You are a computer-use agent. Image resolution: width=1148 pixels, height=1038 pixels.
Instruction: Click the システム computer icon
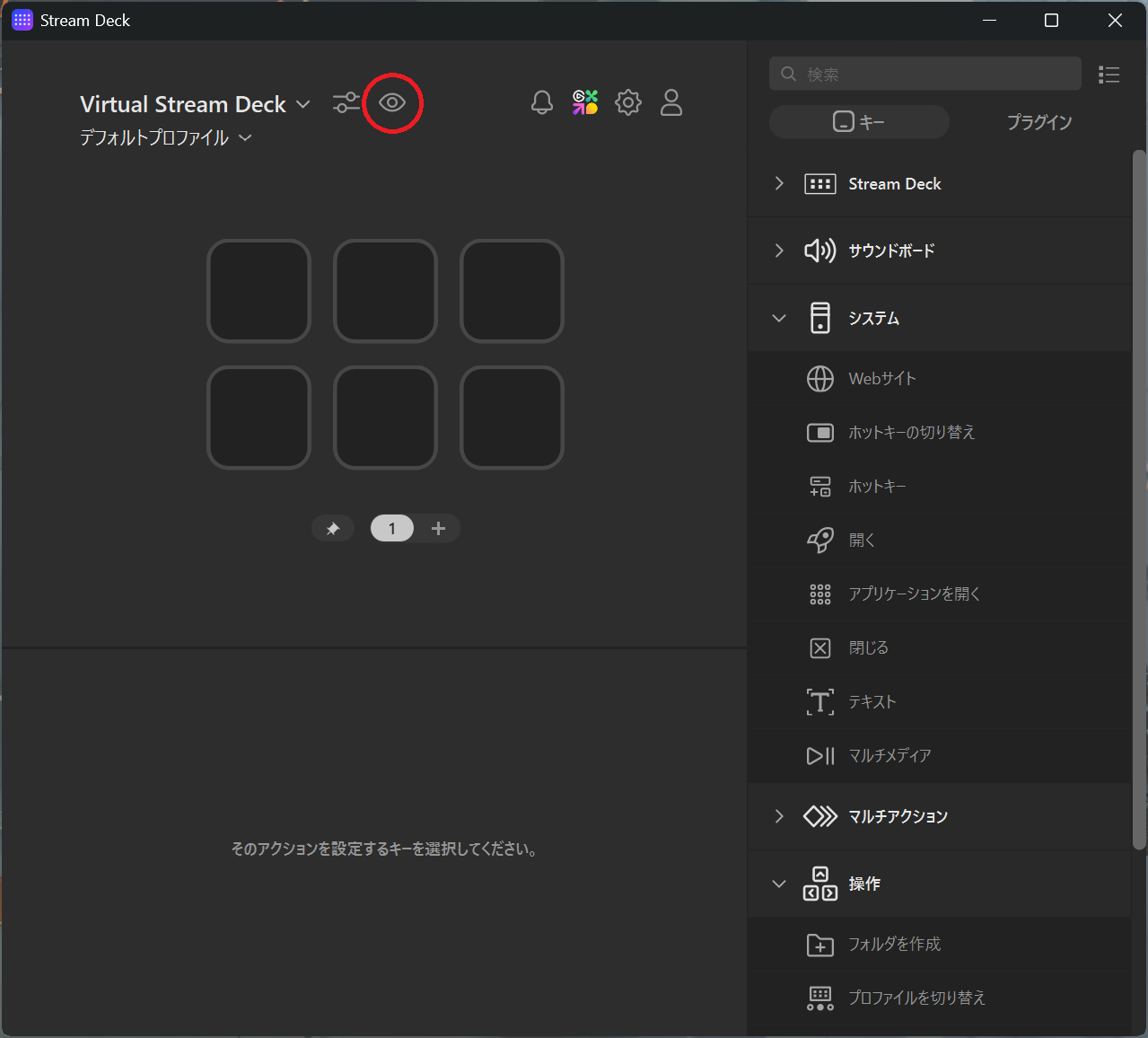[x=820, y=318]
